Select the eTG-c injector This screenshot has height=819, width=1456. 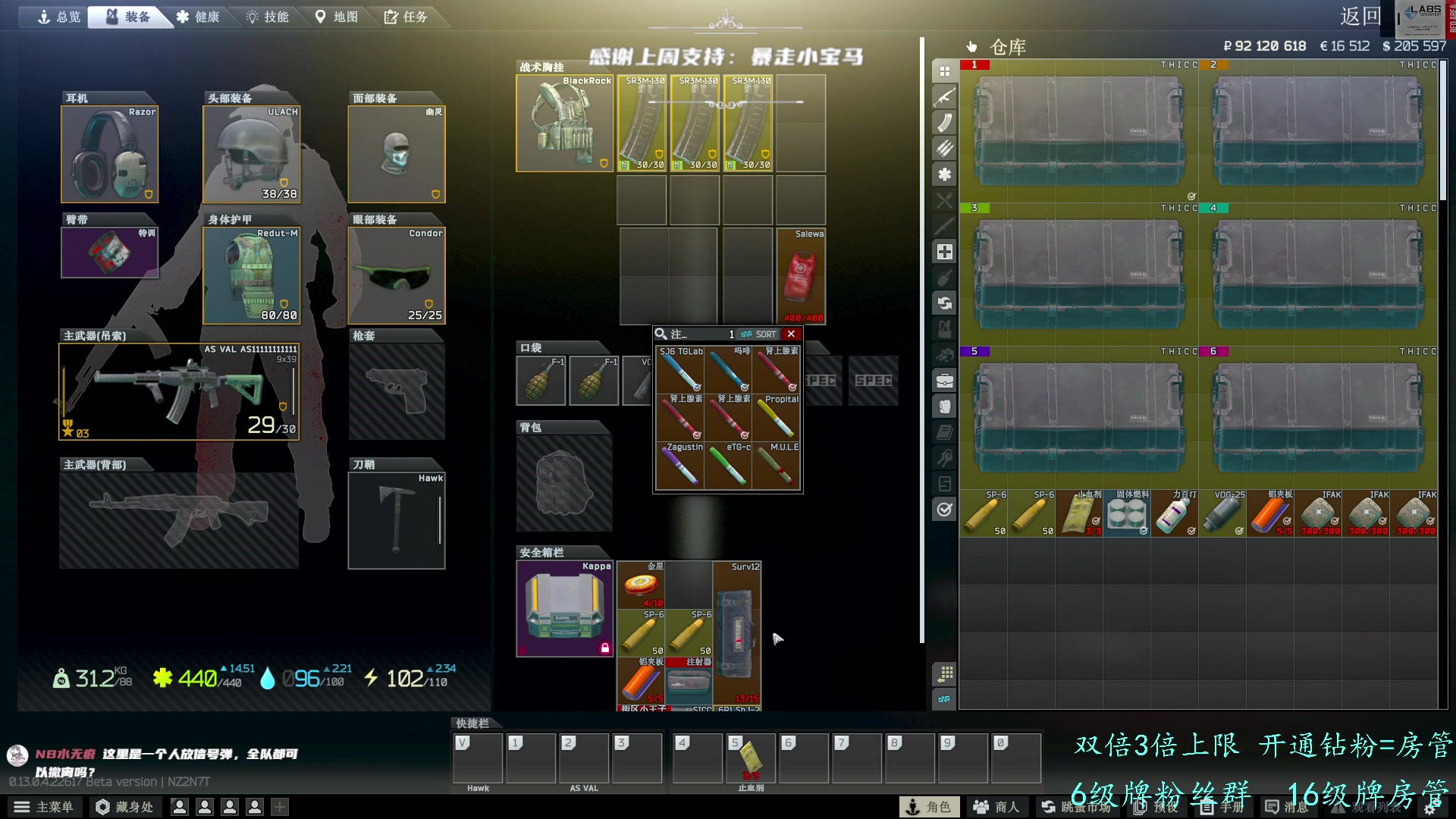click(728, 465)
